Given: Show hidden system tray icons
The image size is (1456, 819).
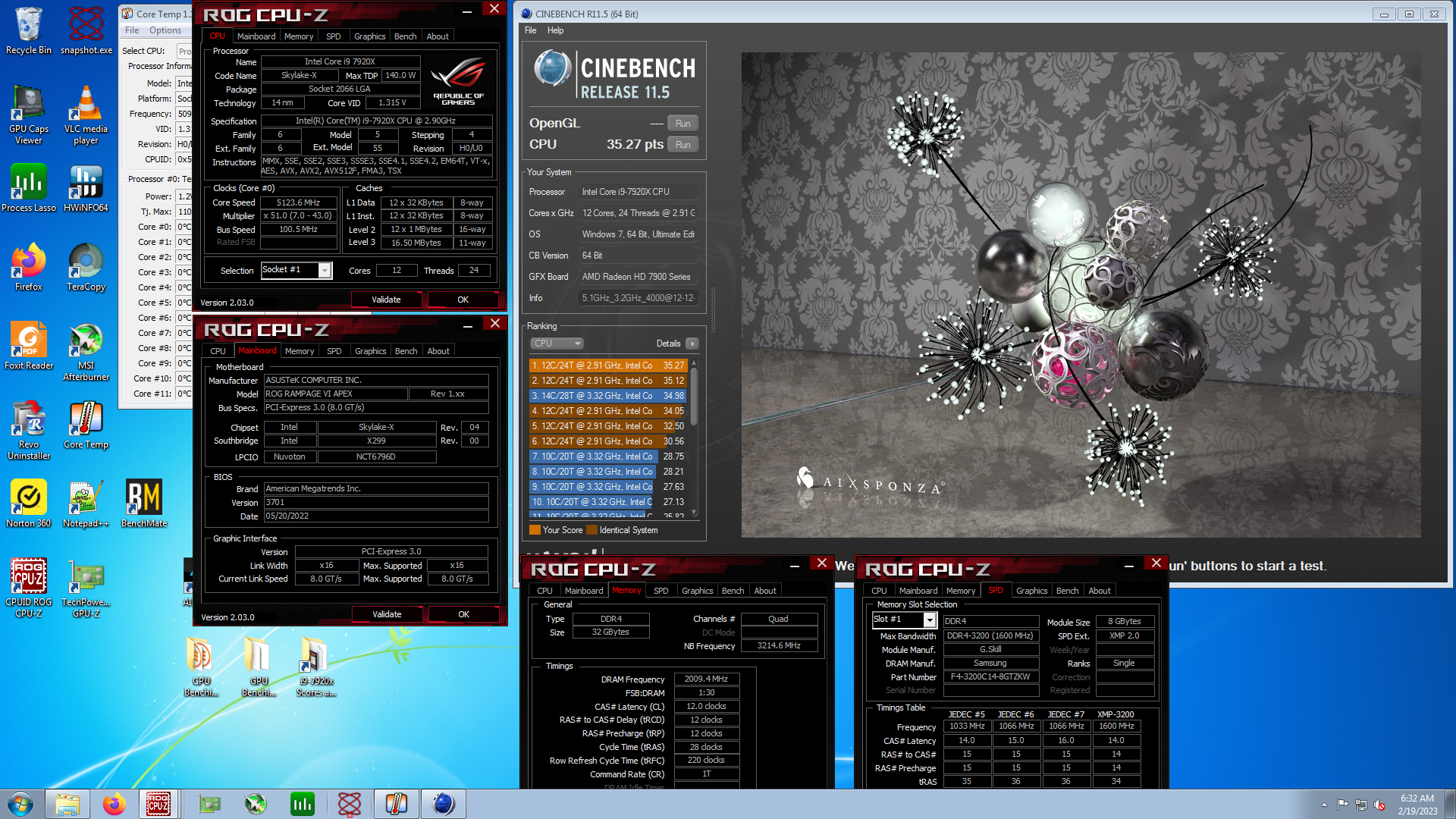Looking at the screenshot, I should pos(1324,805).
